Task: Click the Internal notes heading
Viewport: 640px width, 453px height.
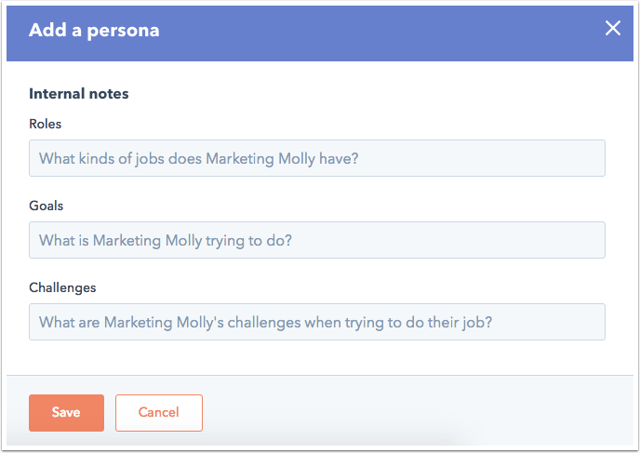Action: [x=79, y=94]
